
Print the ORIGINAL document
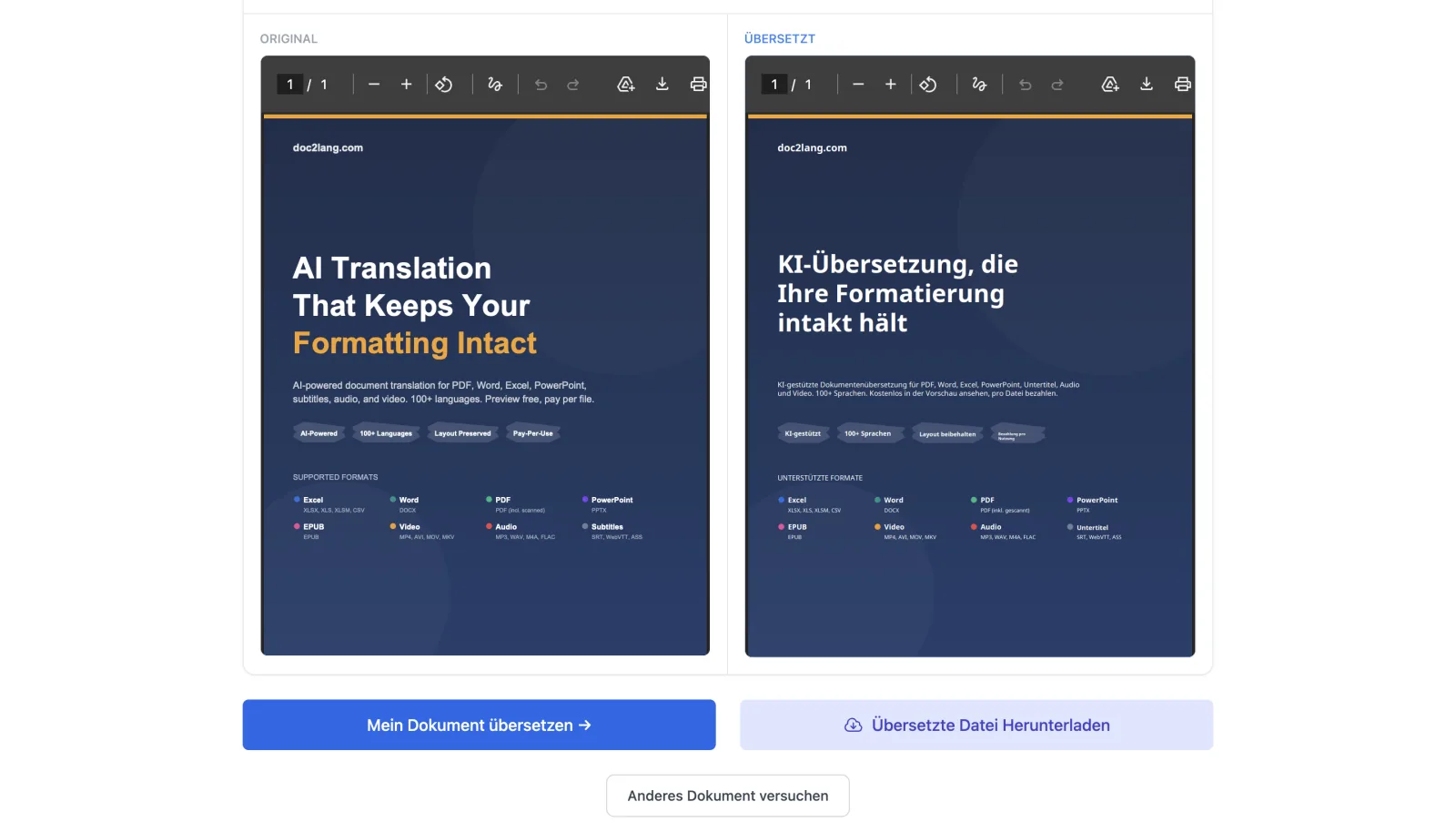pyautogui.click(x=698, y=85)
